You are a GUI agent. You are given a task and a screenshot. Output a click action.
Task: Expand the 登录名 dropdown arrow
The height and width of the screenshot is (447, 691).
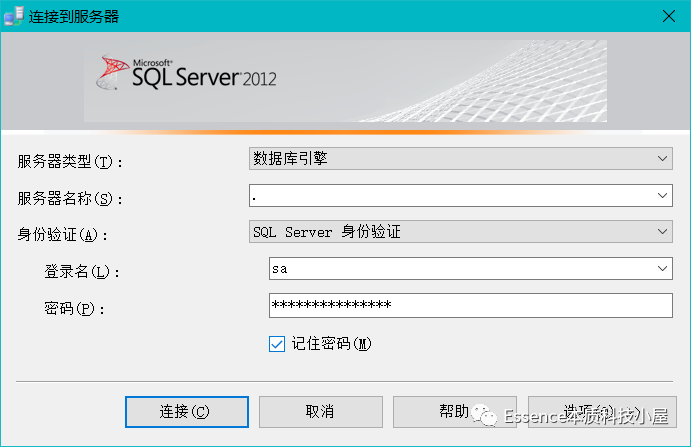662,268
